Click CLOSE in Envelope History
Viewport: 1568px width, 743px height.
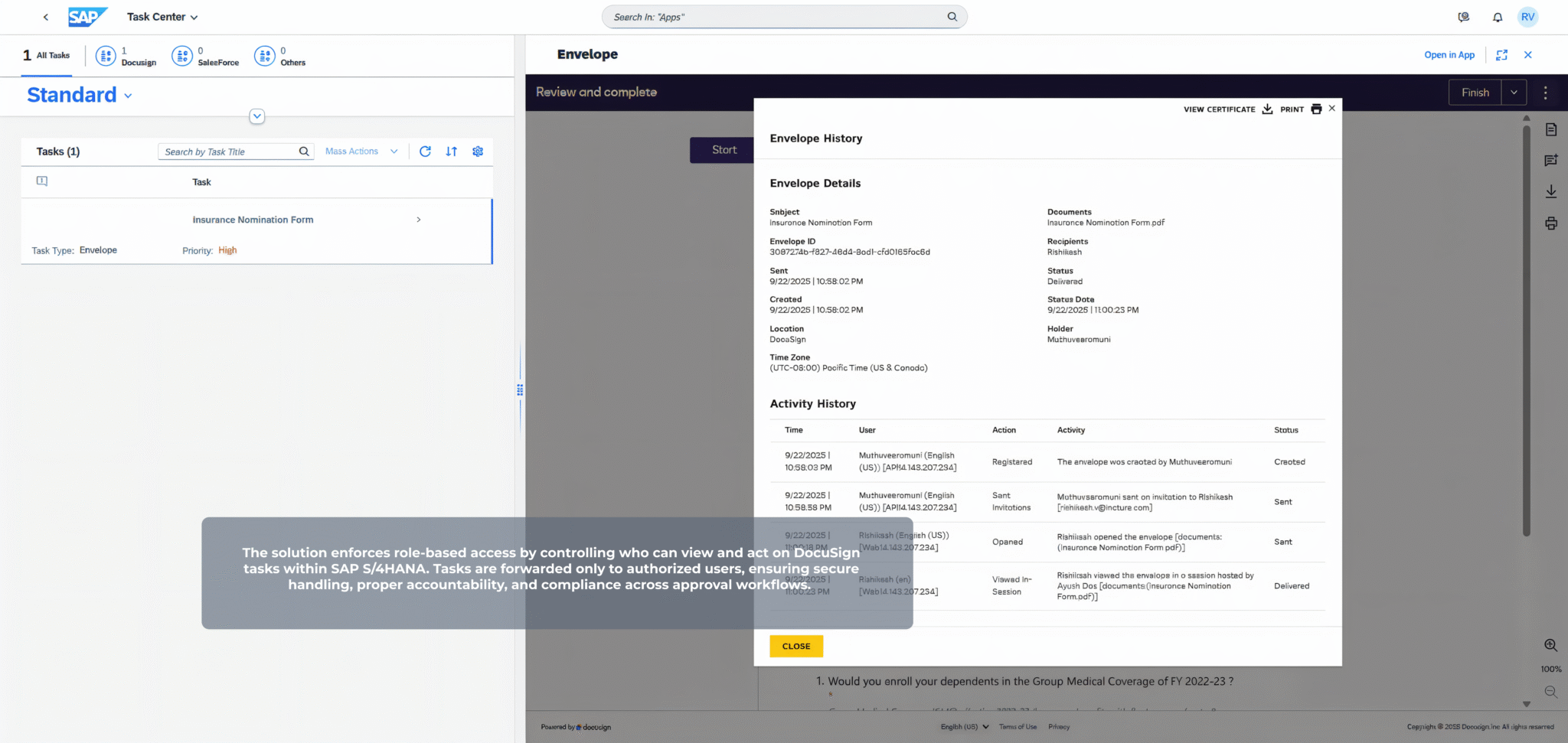coord(796,646)
